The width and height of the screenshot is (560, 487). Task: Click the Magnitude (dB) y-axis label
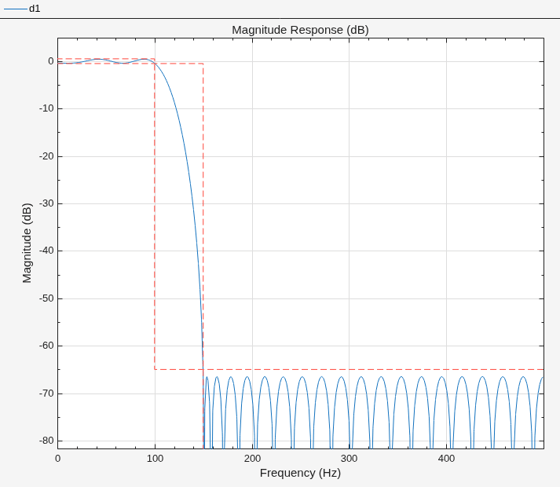27,243
